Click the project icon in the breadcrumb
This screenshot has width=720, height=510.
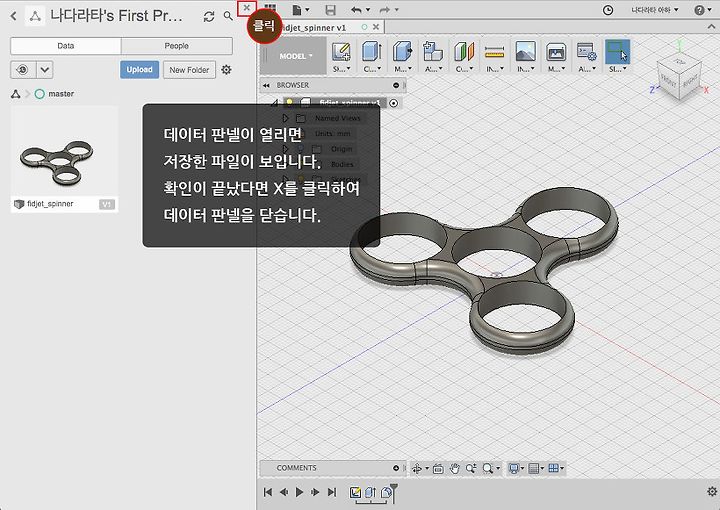click(16, 94)
